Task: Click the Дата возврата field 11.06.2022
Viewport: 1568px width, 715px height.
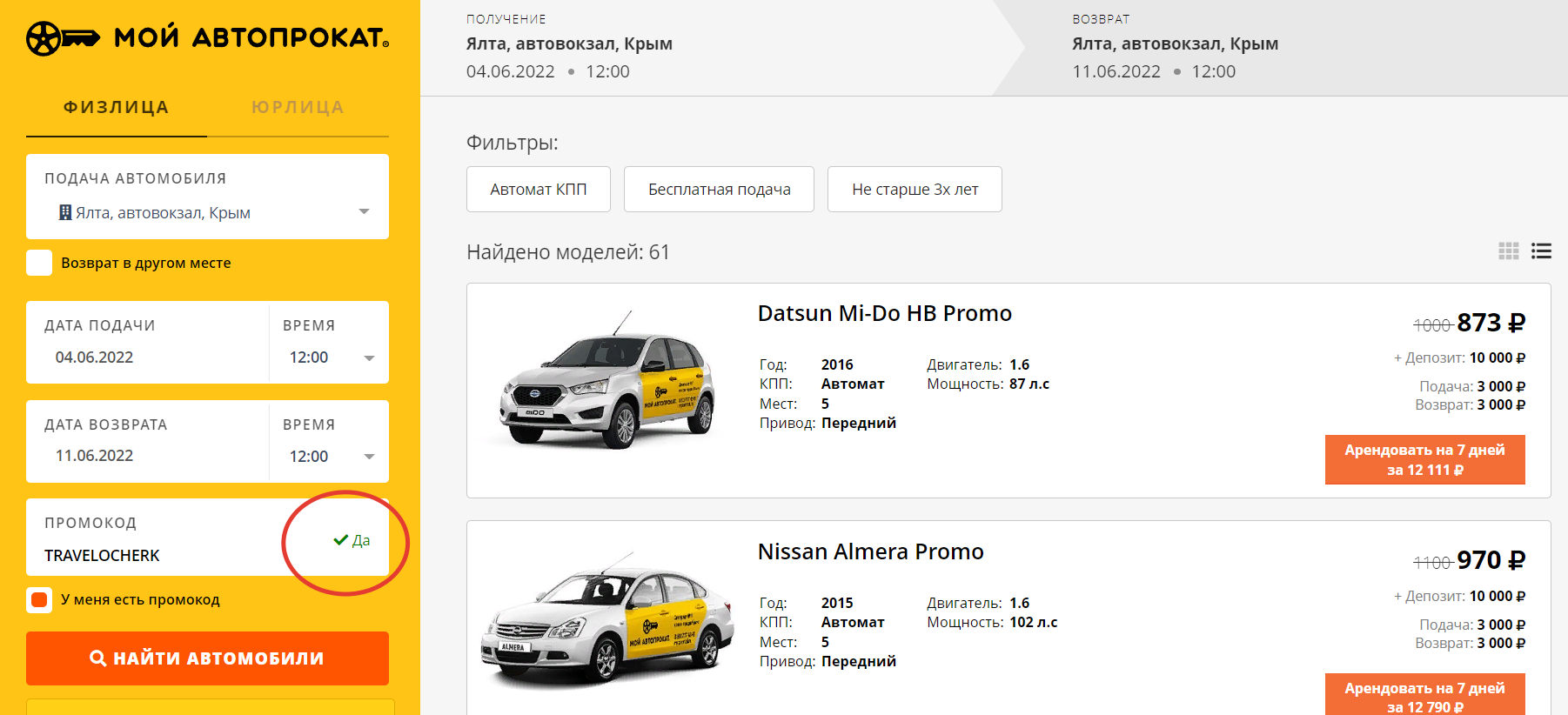Action: [x=148, y=442]
